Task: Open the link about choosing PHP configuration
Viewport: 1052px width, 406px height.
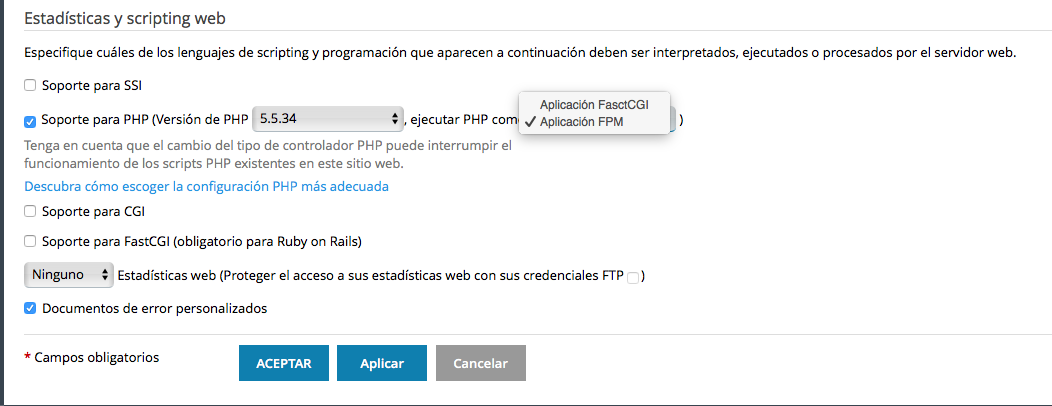Action: pos(206,186)
